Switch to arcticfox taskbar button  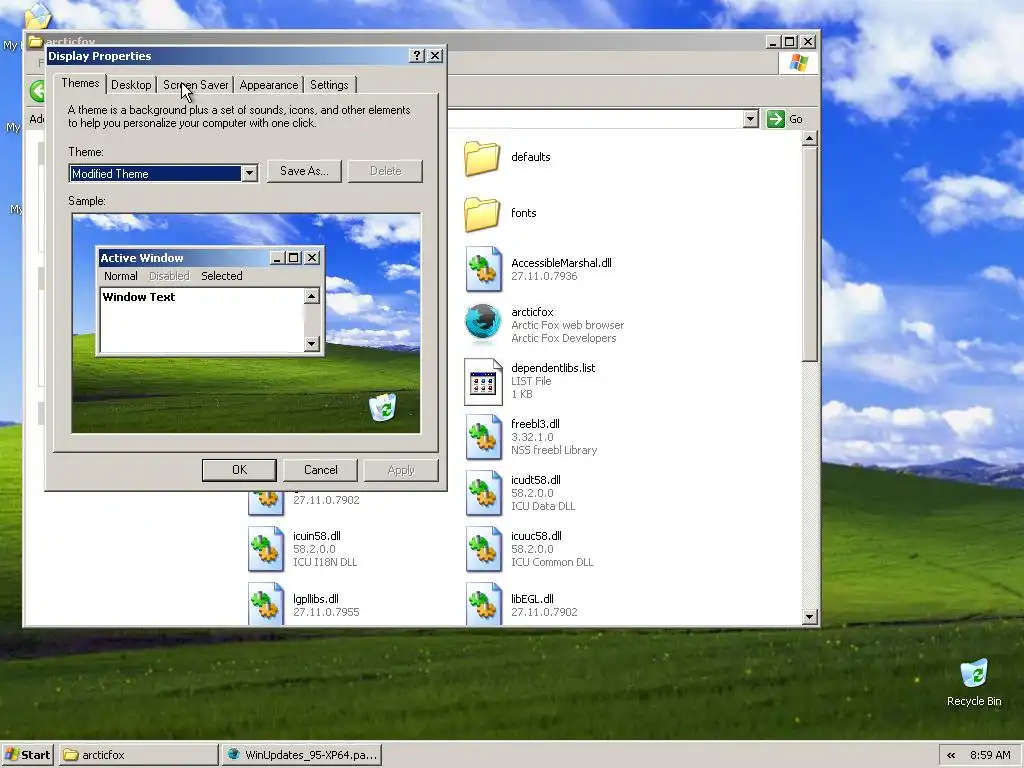139,755
